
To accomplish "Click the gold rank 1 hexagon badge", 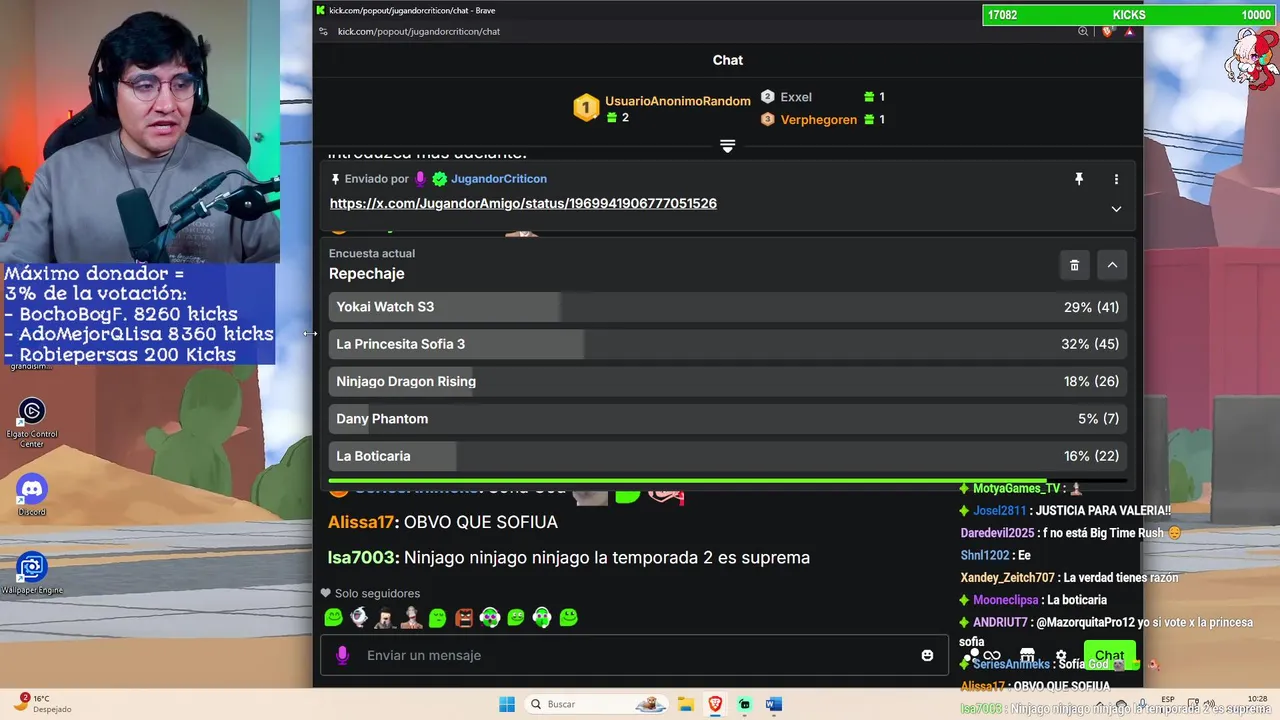I will [586, 108].
